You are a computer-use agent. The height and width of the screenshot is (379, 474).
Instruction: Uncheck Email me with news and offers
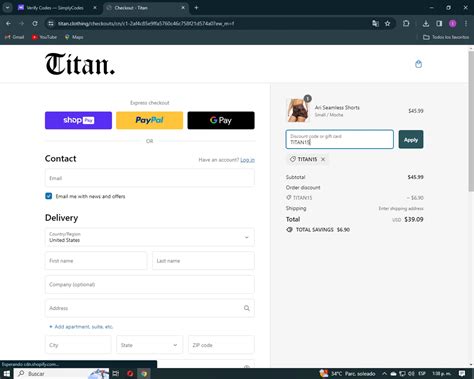coord(49,196)
